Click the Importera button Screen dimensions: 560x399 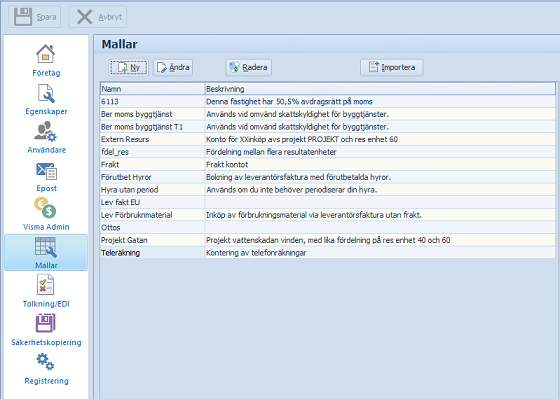coord(392,68)
